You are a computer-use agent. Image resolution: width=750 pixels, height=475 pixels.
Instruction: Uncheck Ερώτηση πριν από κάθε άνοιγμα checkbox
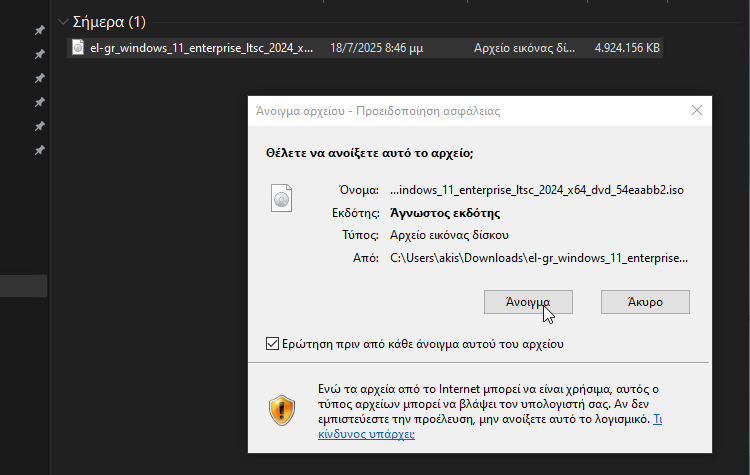(x=272, y=343)
